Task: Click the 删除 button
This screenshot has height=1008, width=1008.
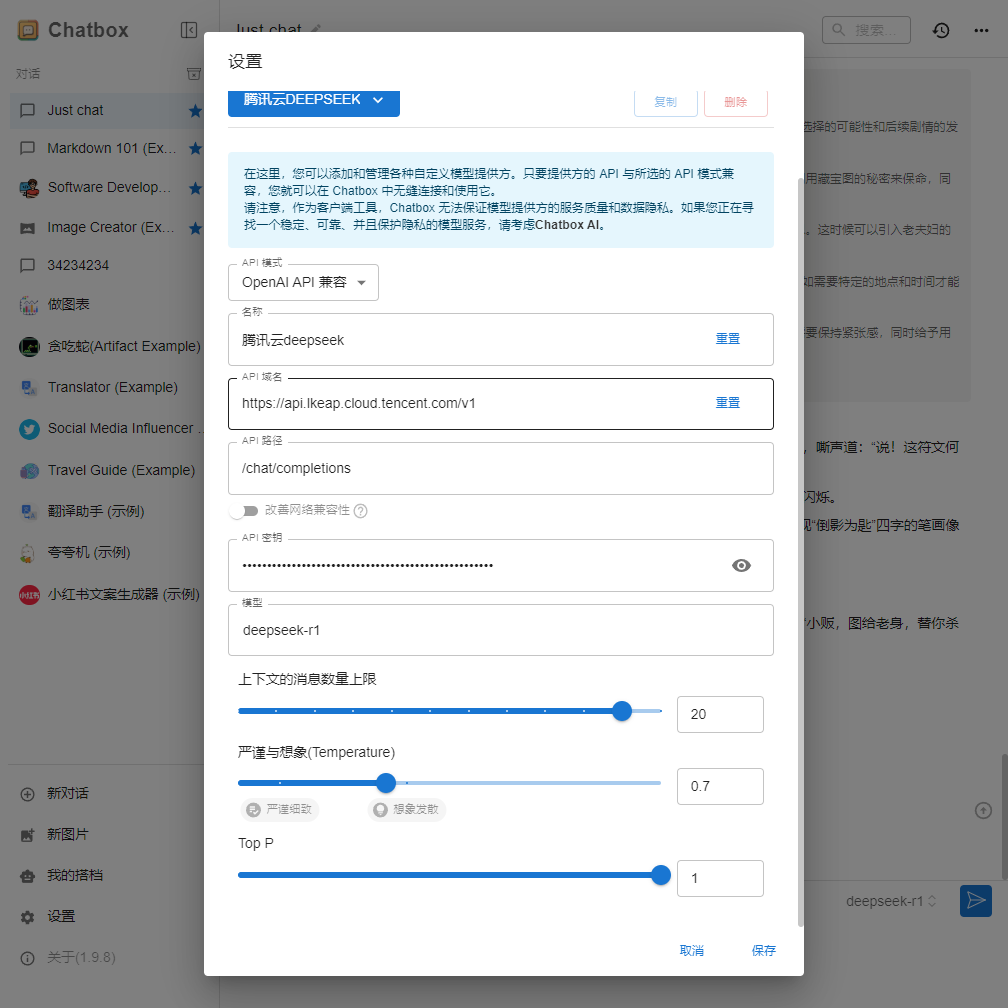Action: 735,102
